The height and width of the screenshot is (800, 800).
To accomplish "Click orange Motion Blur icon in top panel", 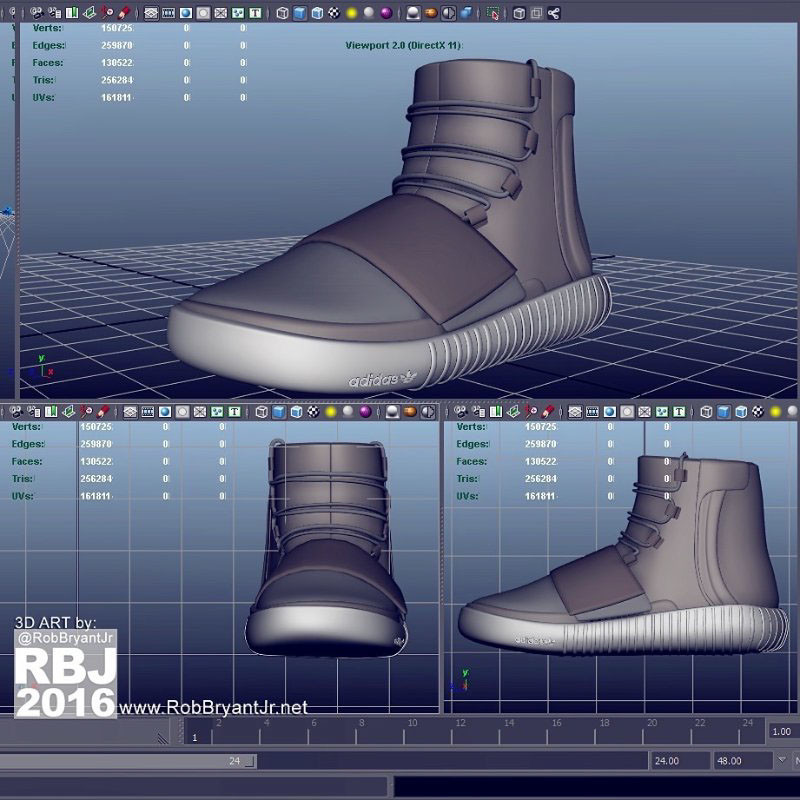I will coord(431,13).
